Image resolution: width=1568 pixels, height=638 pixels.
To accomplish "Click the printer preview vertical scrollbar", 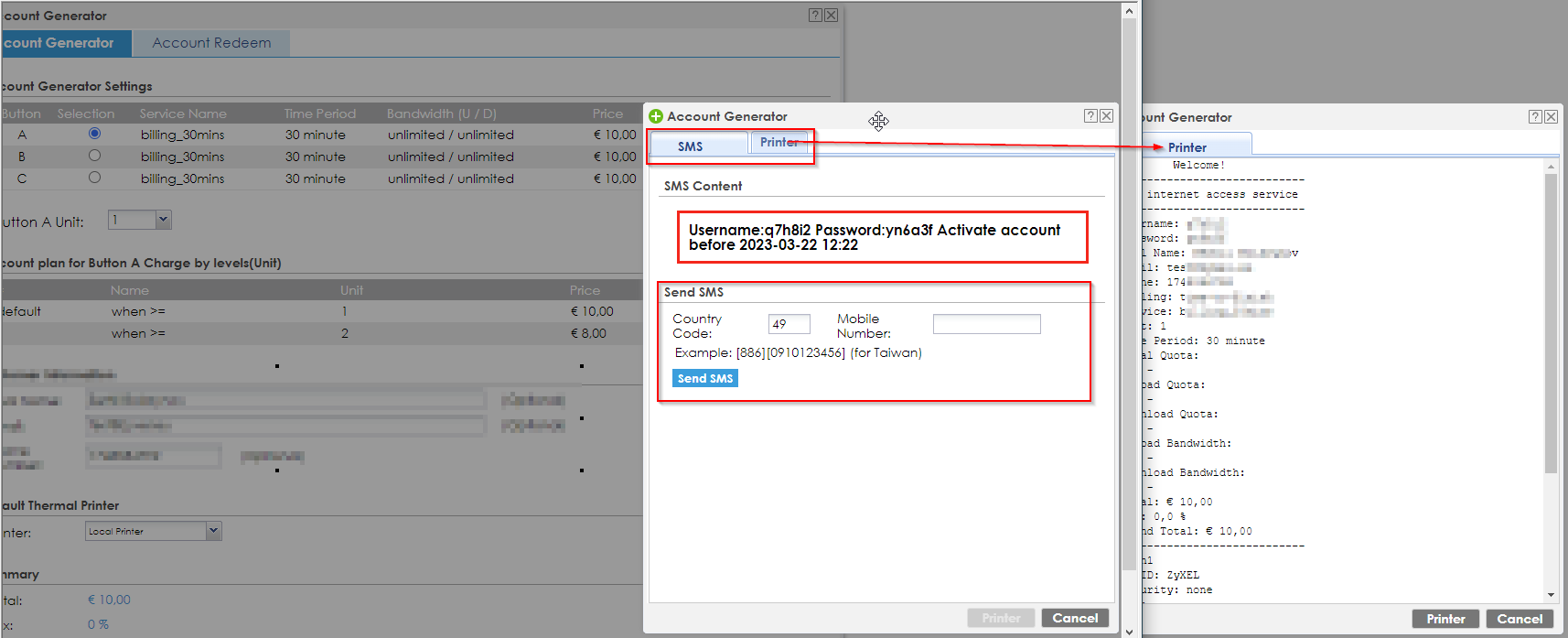I will (x=1551, y=320).
